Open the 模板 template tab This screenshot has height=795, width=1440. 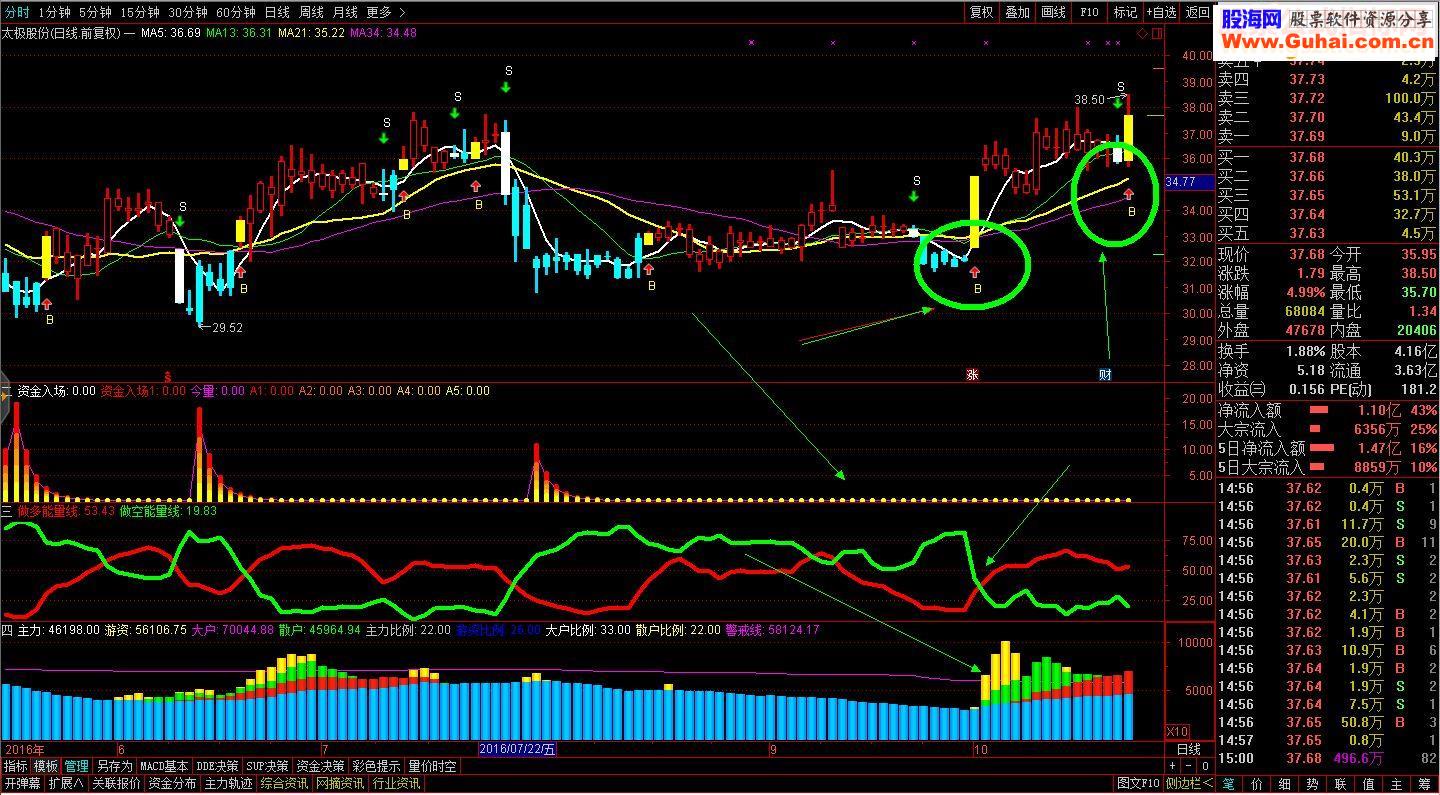tap(46, 766)
